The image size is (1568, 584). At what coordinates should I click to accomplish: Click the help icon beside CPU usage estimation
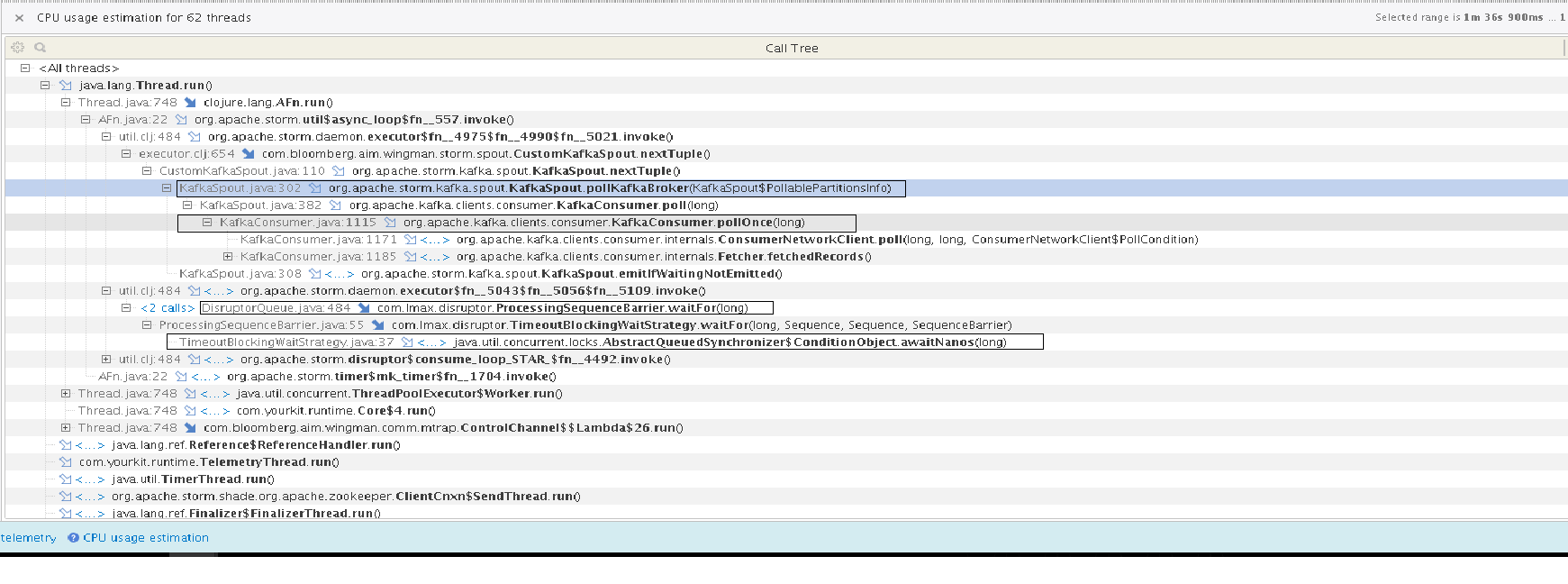coord(73,538)
